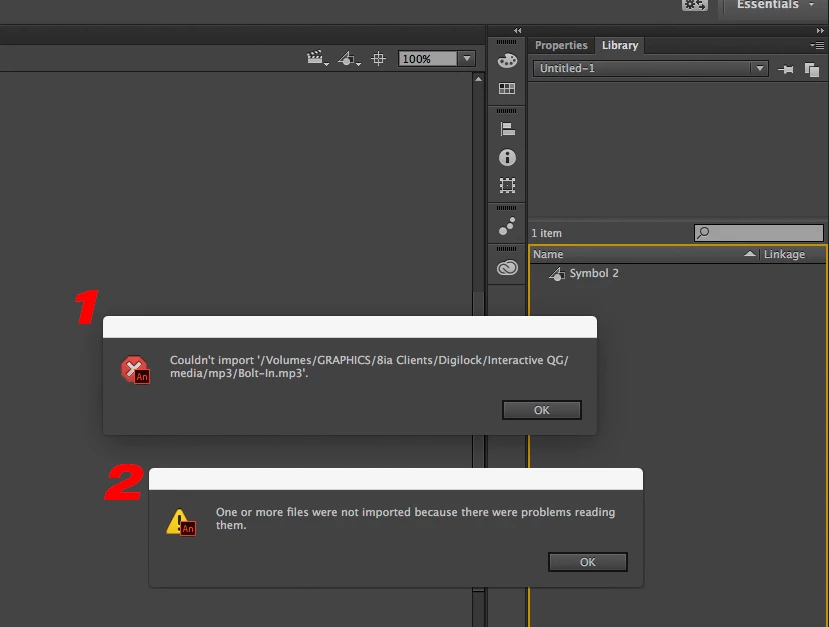Open the Essentials workspace dropdown
The width and height of the screenshot is (829, 627).
click(x=775, y=5)
